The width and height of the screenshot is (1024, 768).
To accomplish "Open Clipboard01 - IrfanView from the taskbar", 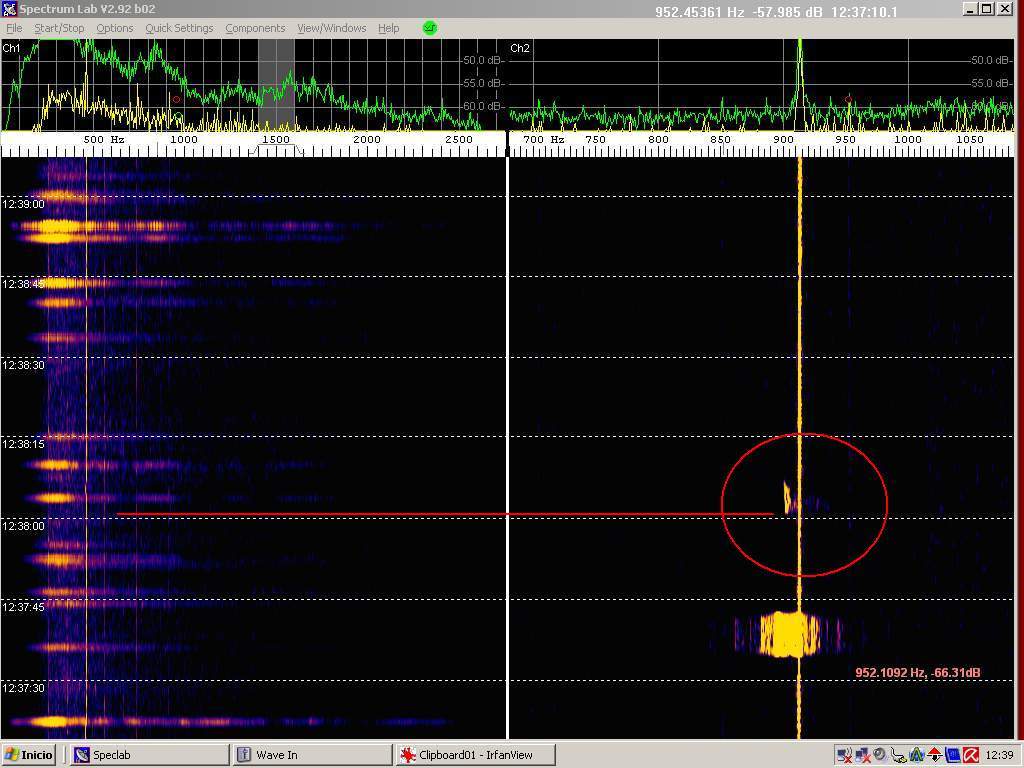I will pos(475,755).
